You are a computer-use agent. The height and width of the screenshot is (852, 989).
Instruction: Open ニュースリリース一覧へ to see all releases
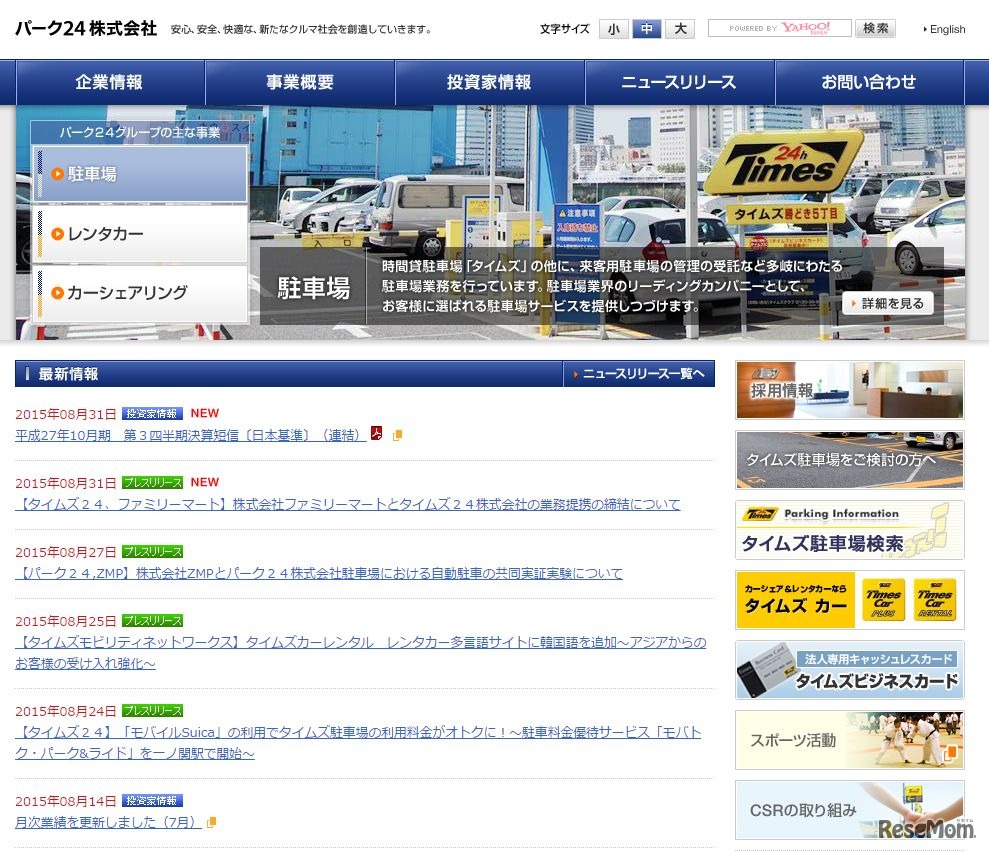pyautogui.click(x=643, y=372)
